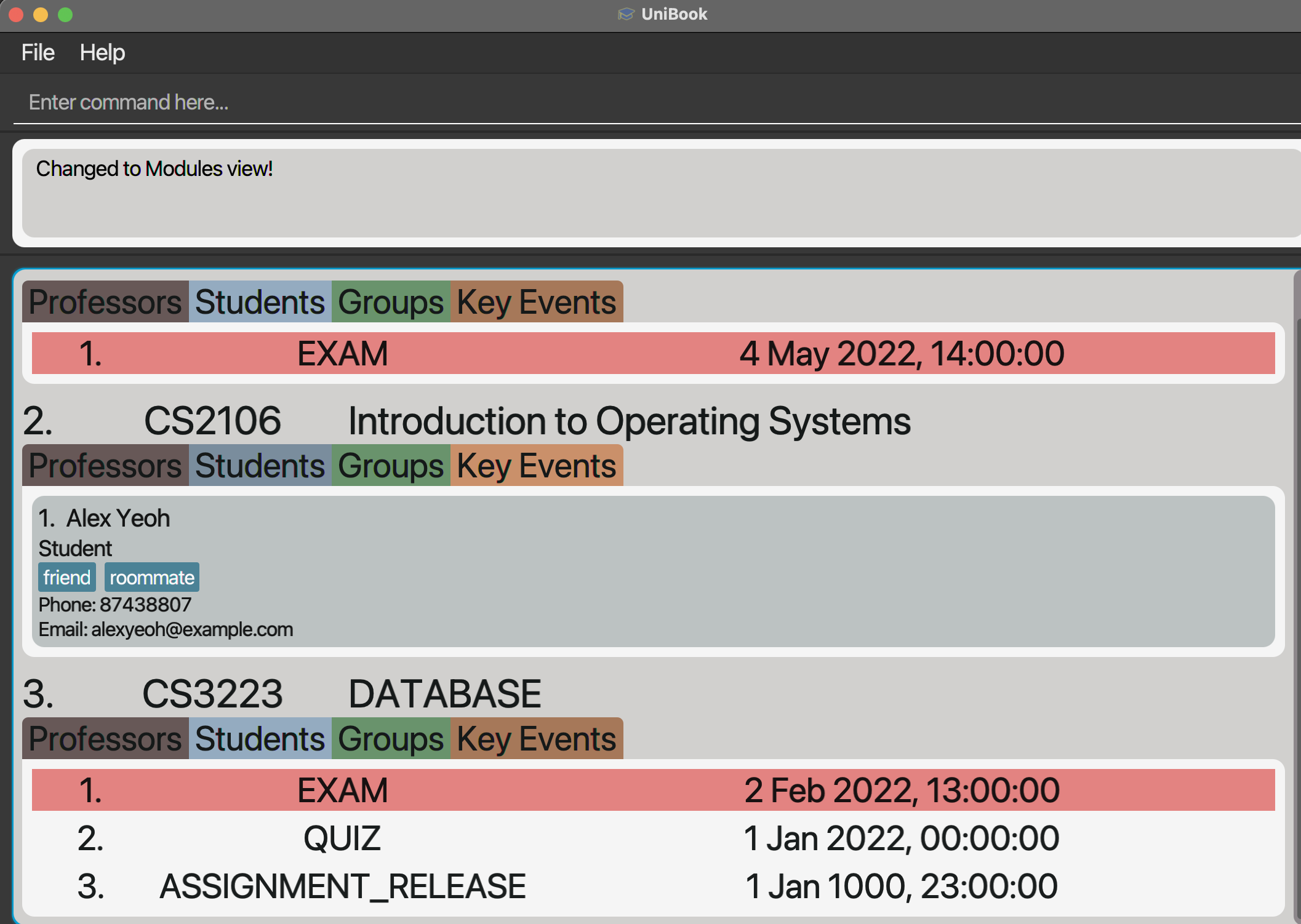
Task: Click the topmost Students tab
Action: point(260,302)
